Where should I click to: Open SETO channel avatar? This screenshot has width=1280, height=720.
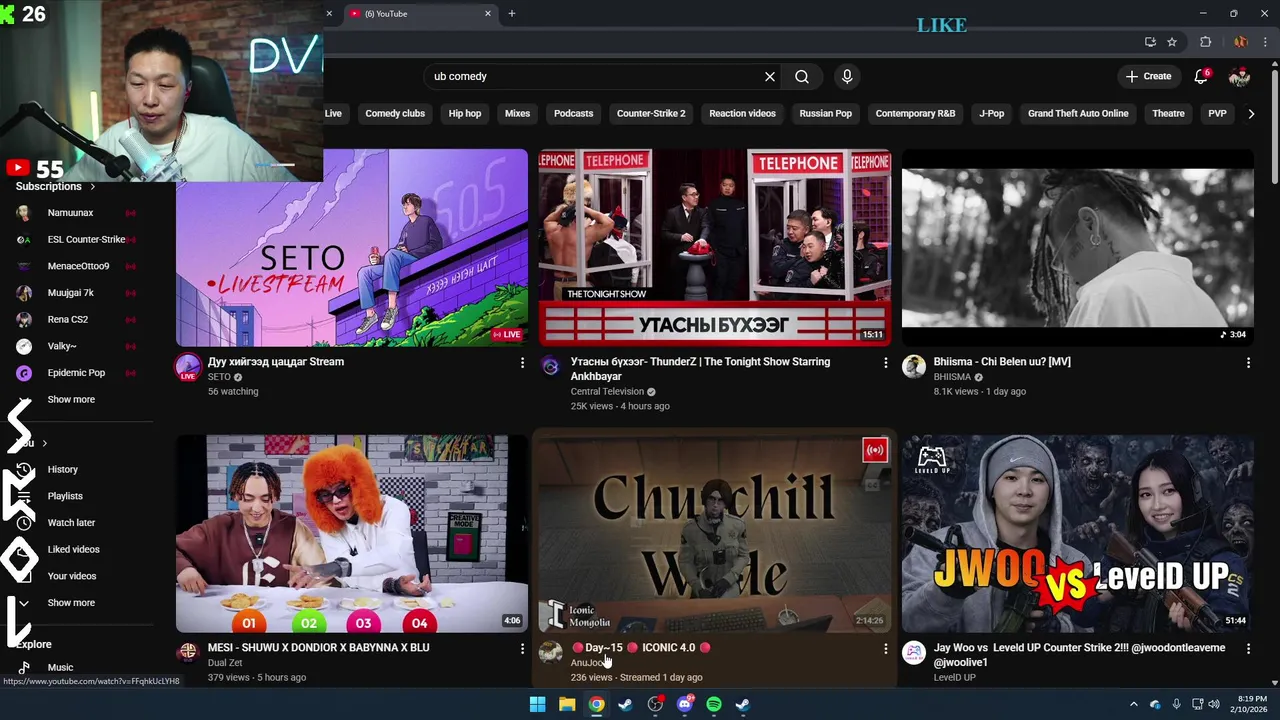pos(188,367)
